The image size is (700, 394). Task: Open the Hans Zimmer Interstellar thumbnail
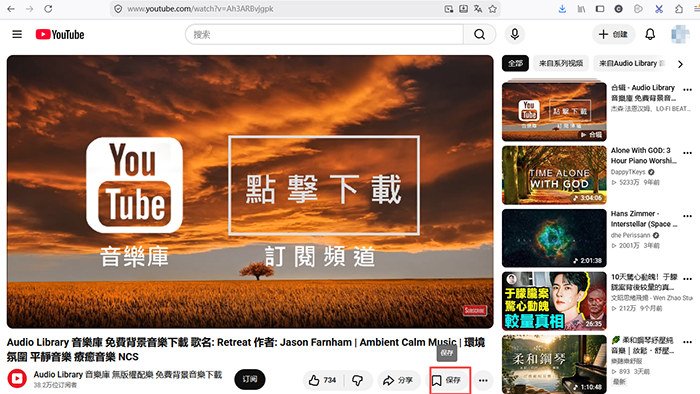coord(554,238)
